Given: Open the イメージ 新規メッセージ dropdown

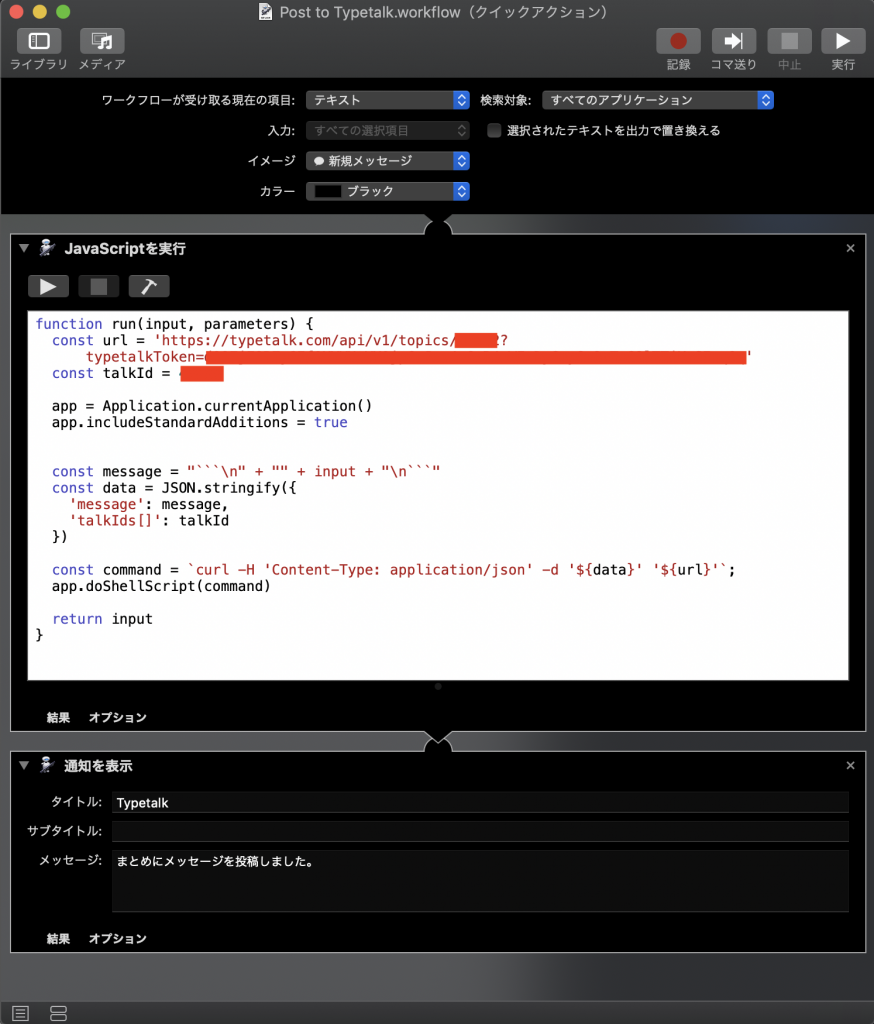Looking at the screenshot, I should tap(388, 161).
